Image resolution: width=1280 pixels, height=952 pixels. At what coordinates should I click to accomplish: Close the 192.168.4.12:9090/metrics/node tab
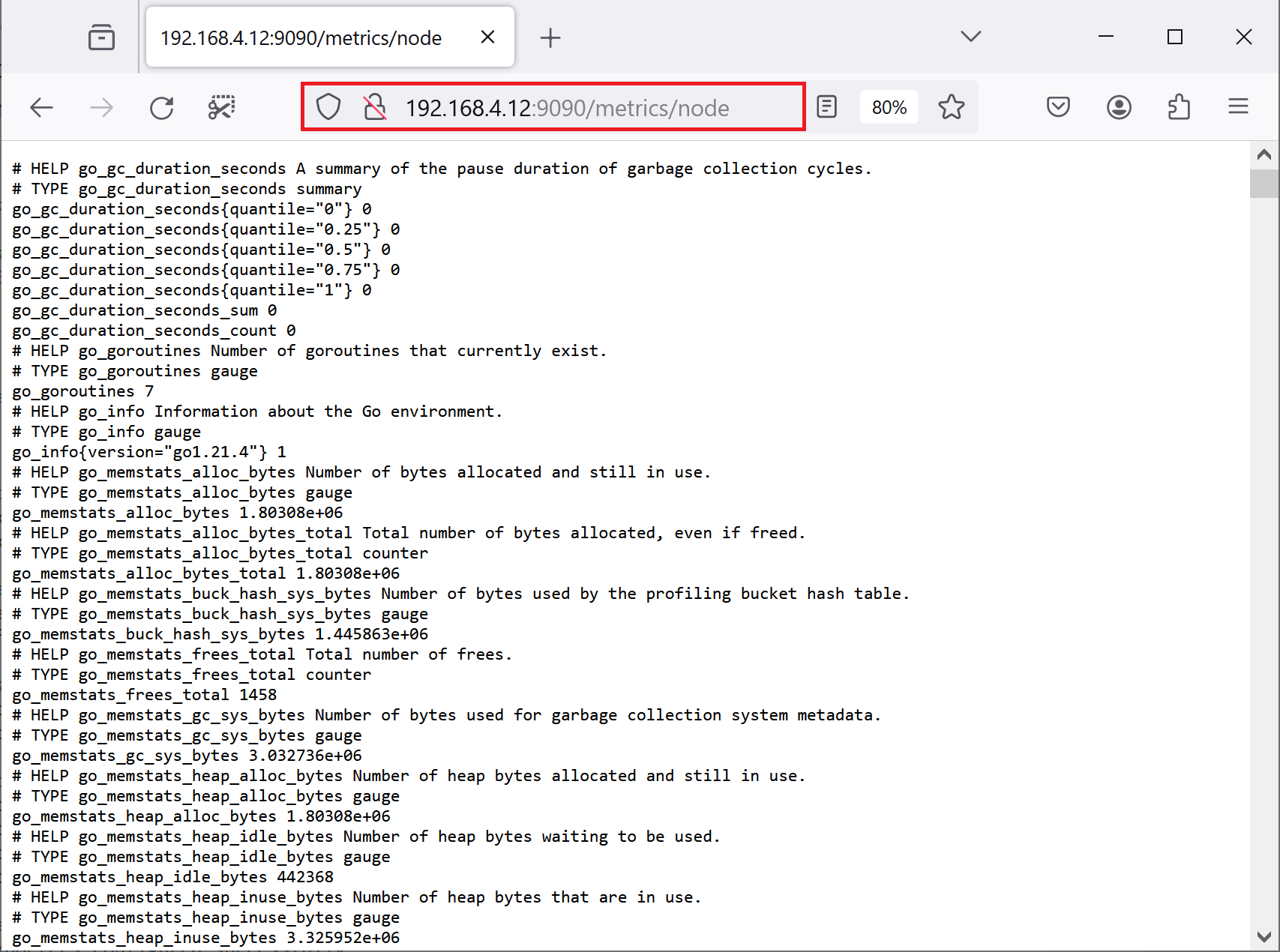pos(487,37)
